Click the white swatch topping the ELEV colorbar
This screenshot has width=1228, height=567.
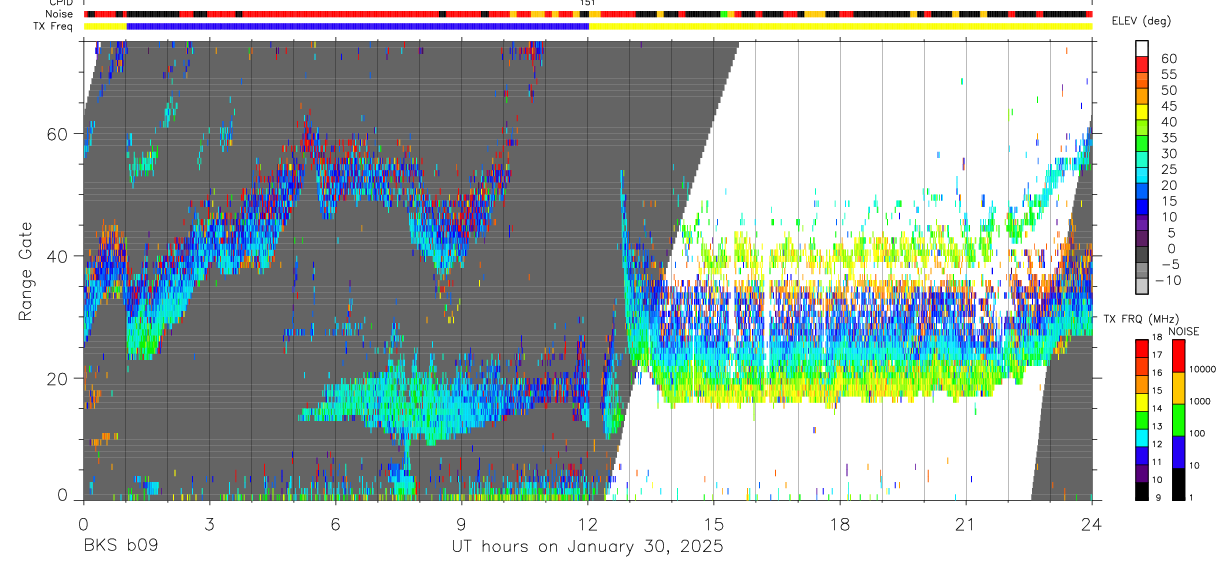(1142, 48)
